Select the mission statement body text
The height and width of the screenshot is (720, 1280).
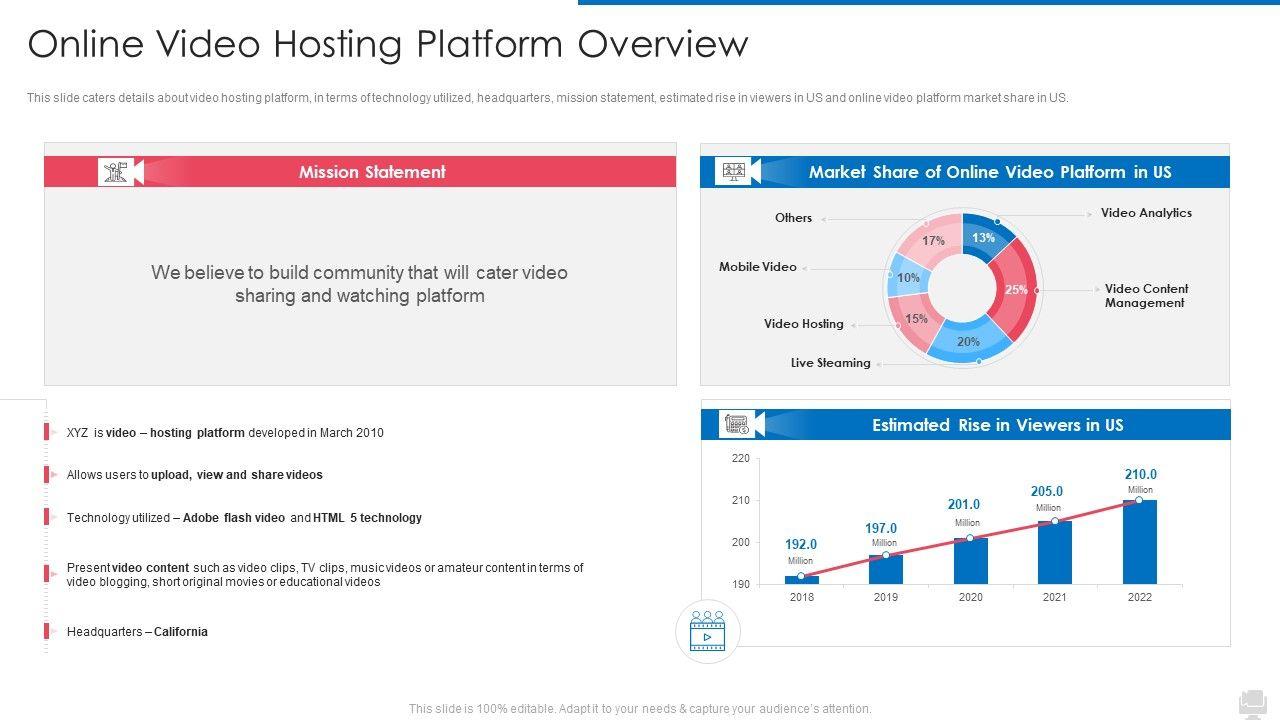tap(359, 284)
